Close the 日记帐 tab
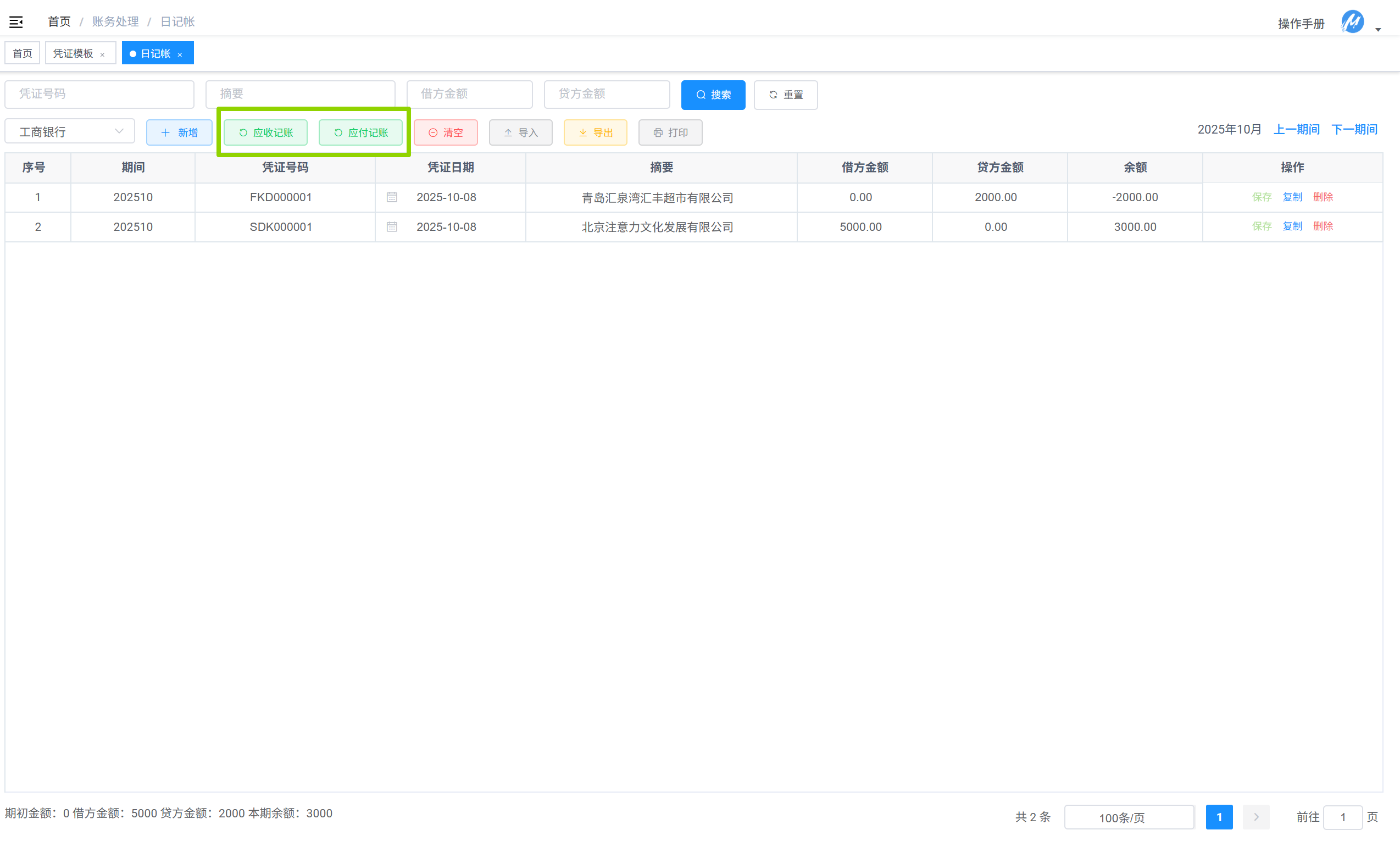This screenshot has height=841, width=1400. 180,54
